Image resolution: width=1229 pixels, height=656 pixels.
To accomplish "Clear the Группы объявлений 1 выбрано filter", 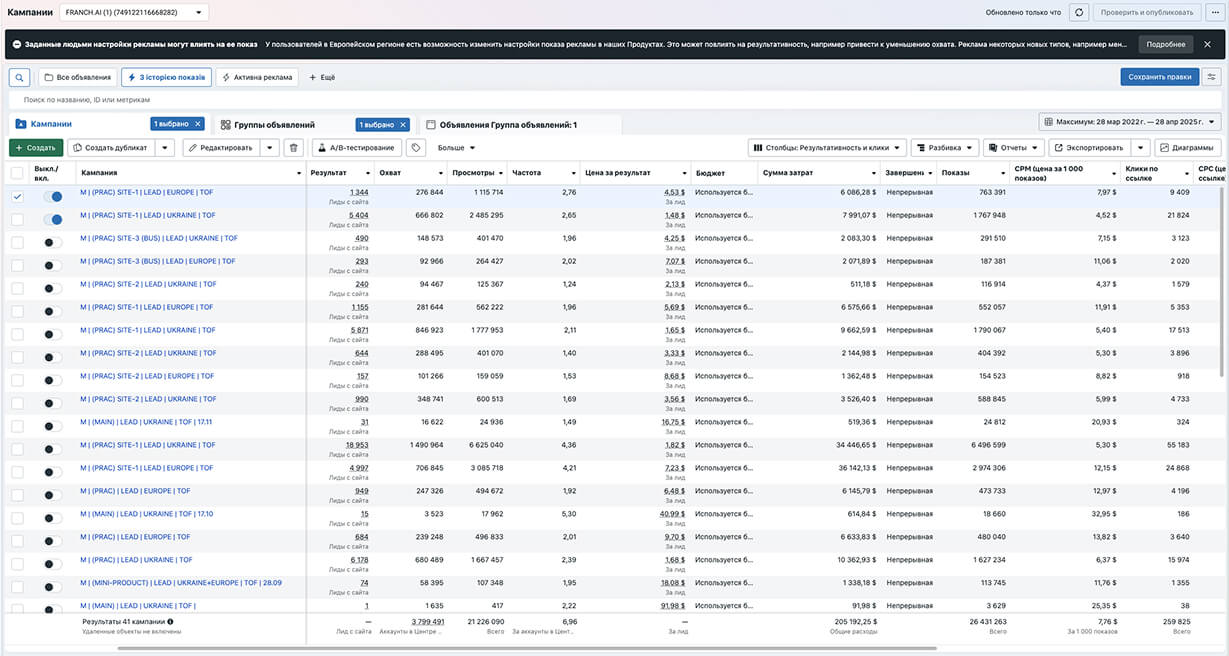I will 402,124.
